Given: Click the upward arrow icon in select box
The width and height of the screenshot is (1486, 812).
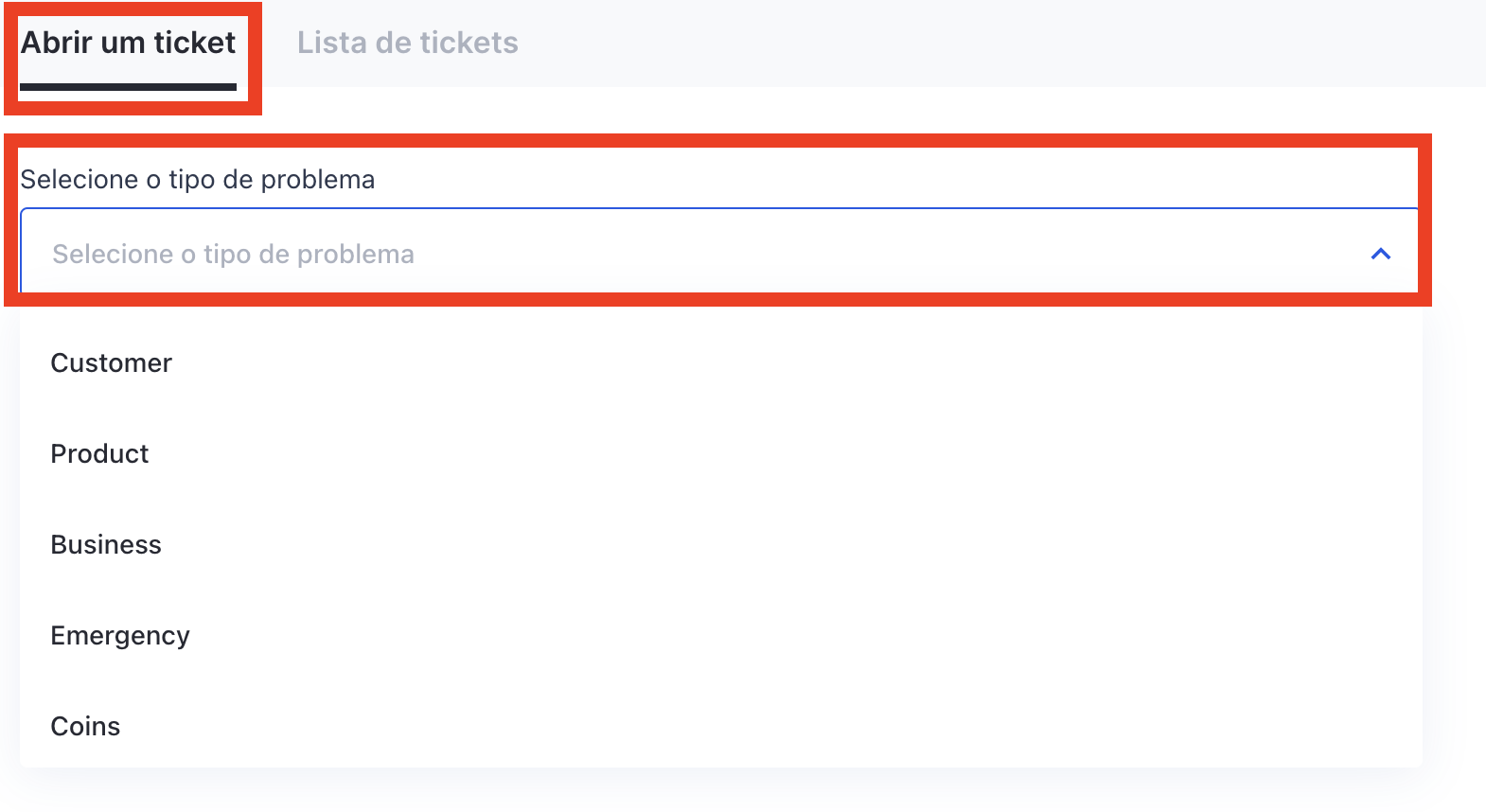Looking at the screenshot, I should tap(1381, 254).
